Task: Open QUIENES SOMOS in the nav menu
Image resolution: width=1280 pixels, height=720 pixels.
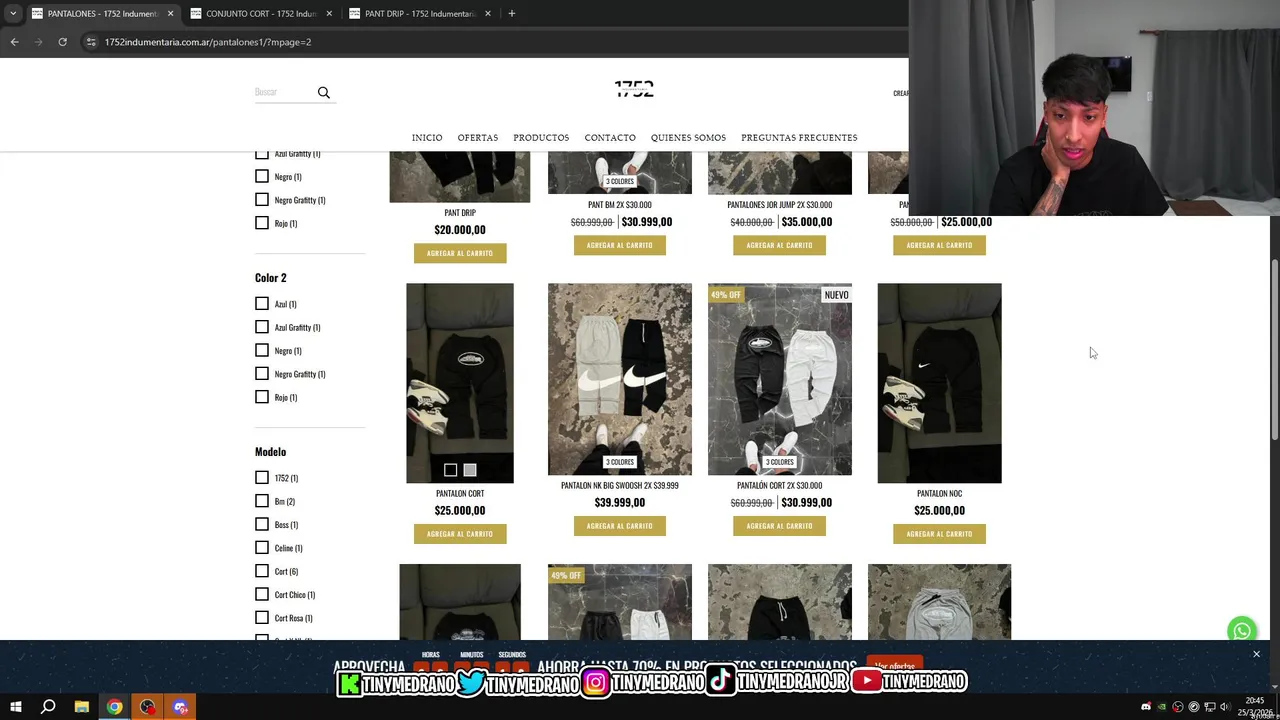Action: tap(688, 138)
